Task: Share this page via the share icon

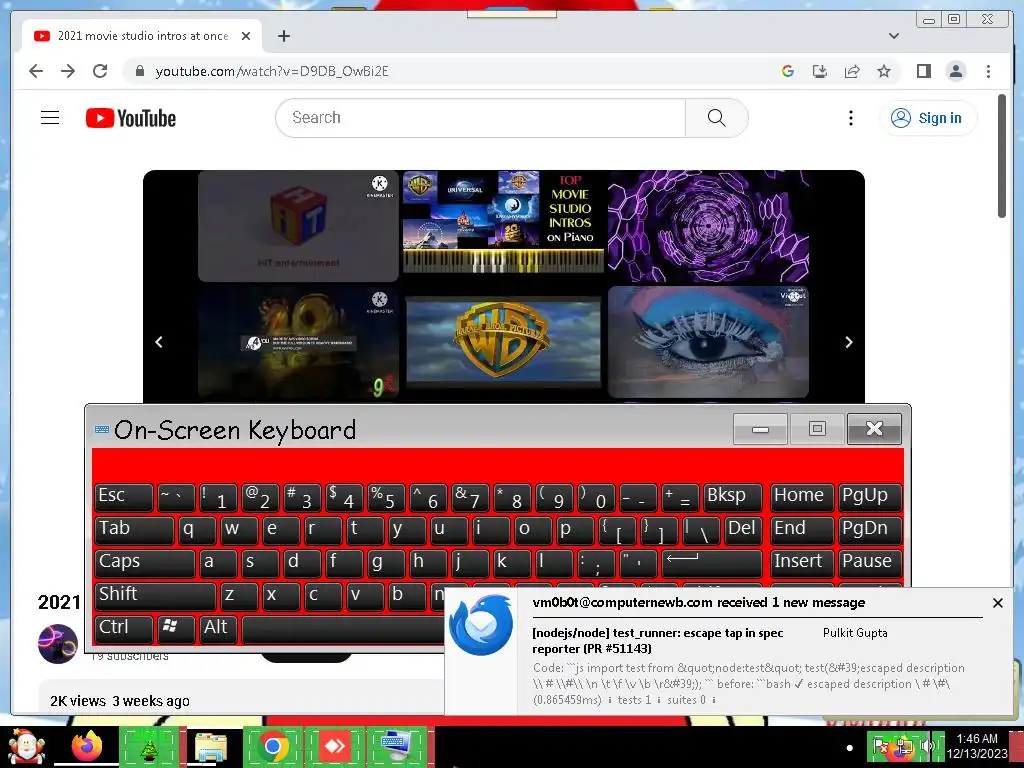Action: coord(852,71)
